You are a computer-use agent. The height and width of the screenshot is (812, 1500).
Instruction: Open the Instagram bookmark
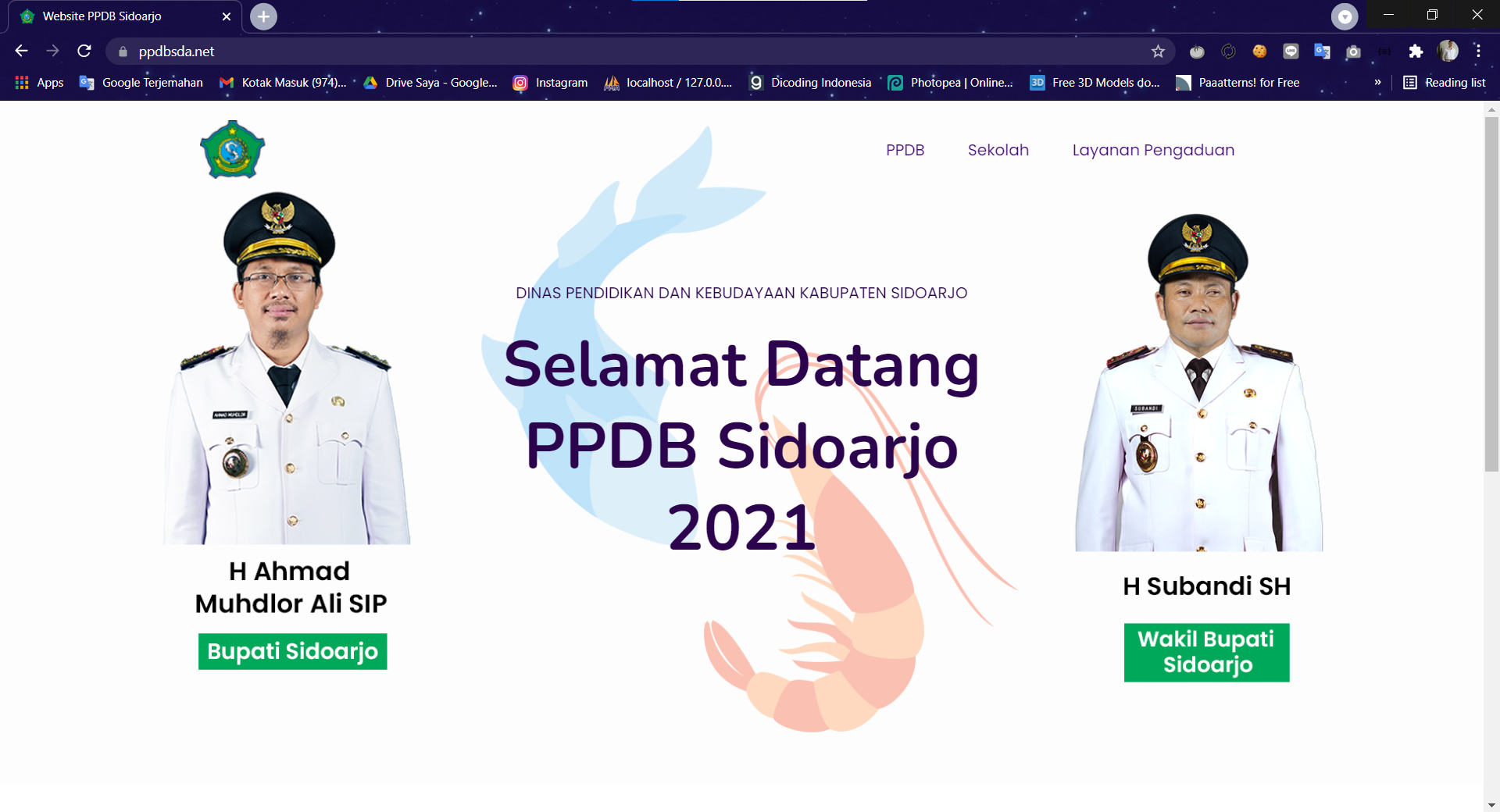click(550, 83)
